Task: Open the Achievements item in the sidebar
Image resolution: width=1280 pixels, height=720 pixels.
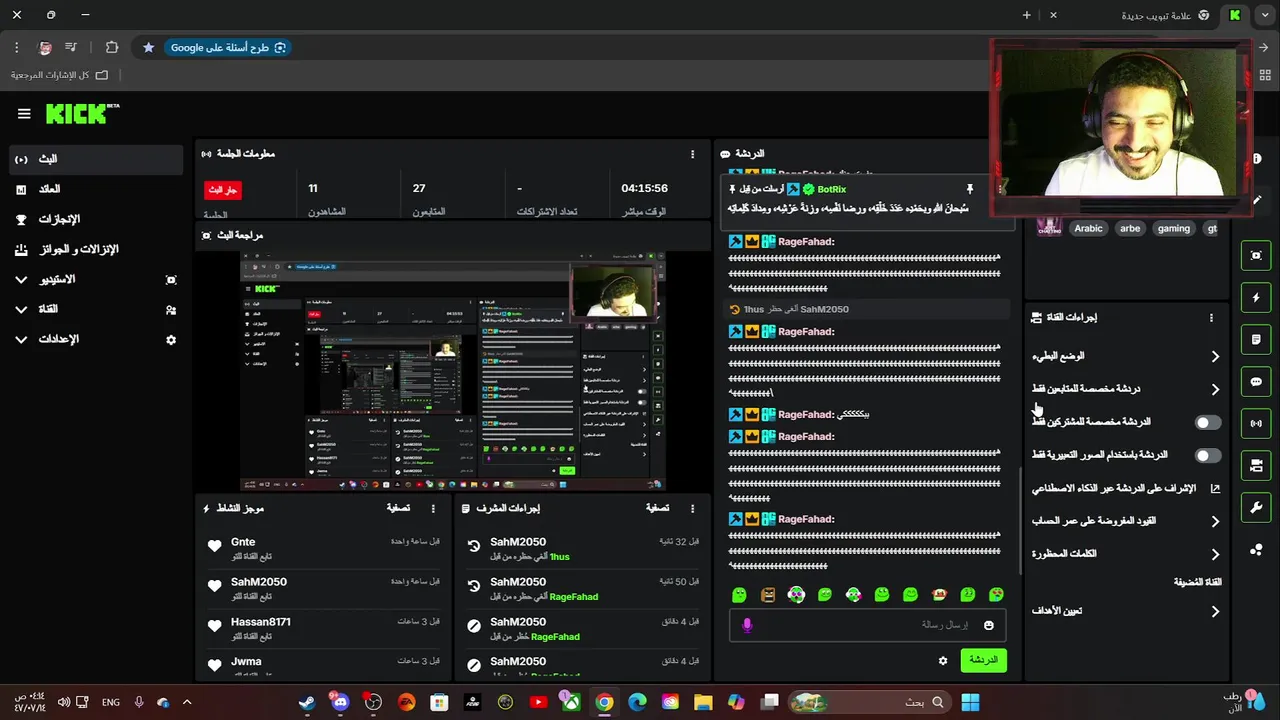Action: click(96, 219)
